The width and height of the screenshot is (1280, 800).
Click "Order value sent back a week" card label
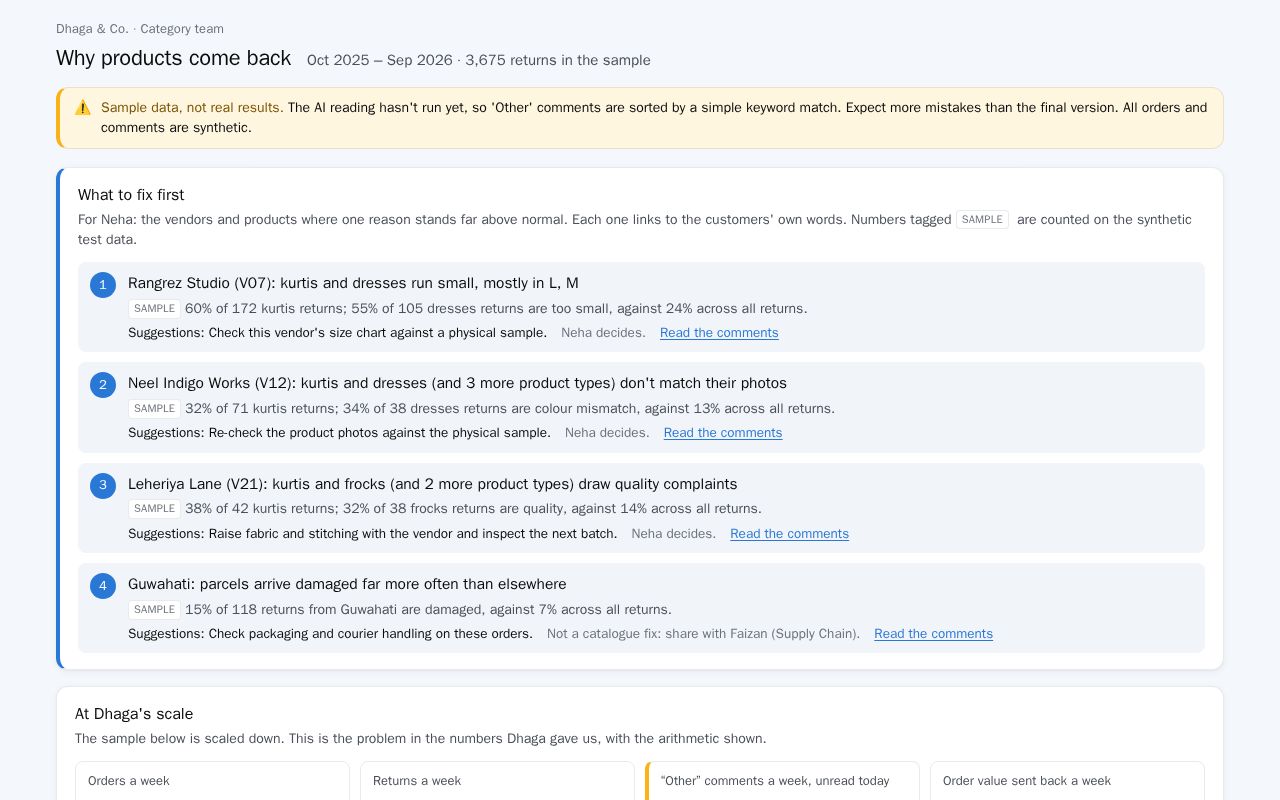[x=1027, y=781]
